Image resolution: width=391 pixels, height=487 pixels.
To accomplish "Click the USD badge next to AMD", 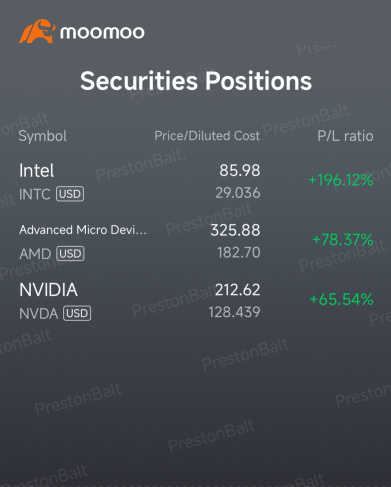I will click(x=70, y=254).
